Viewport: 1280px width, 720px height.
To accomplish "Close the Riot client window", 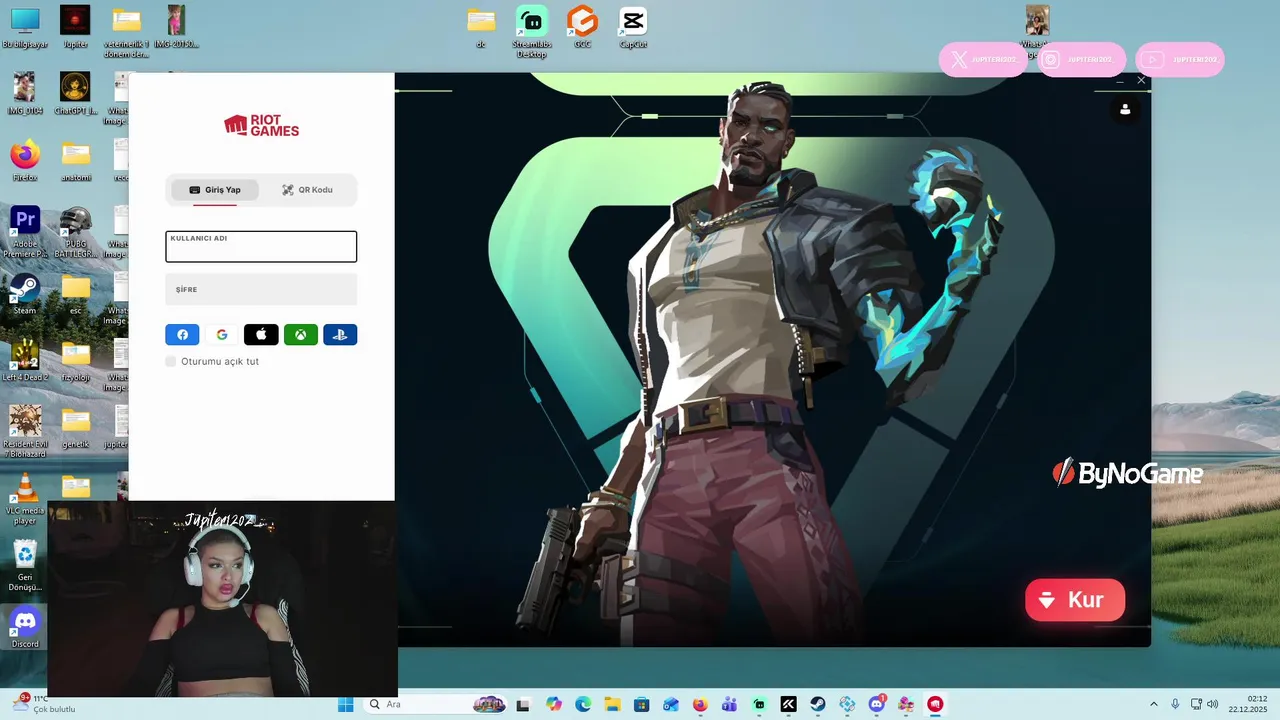I will click(1141, 80).
